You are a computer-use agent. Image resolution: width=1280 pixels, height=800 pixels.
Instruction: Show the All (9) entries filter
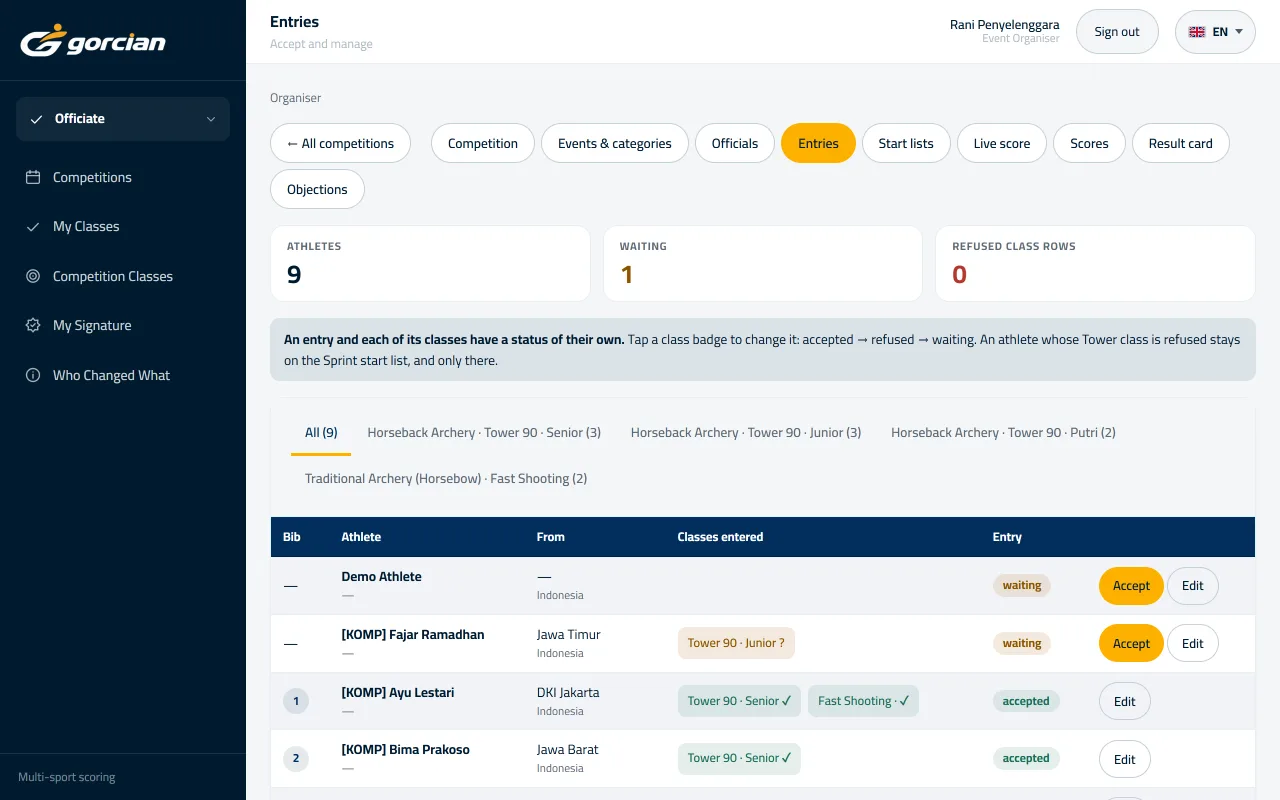[321, 433]
